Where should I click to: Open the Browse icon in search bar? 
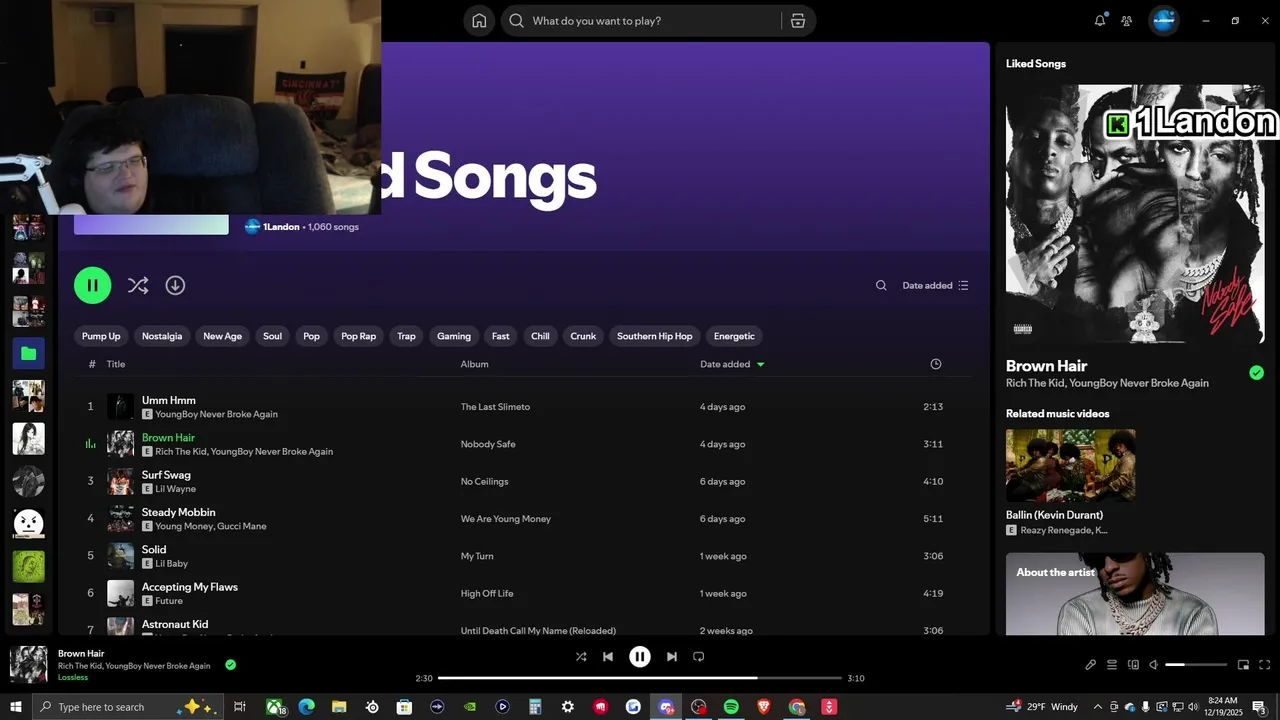point(797,21)
